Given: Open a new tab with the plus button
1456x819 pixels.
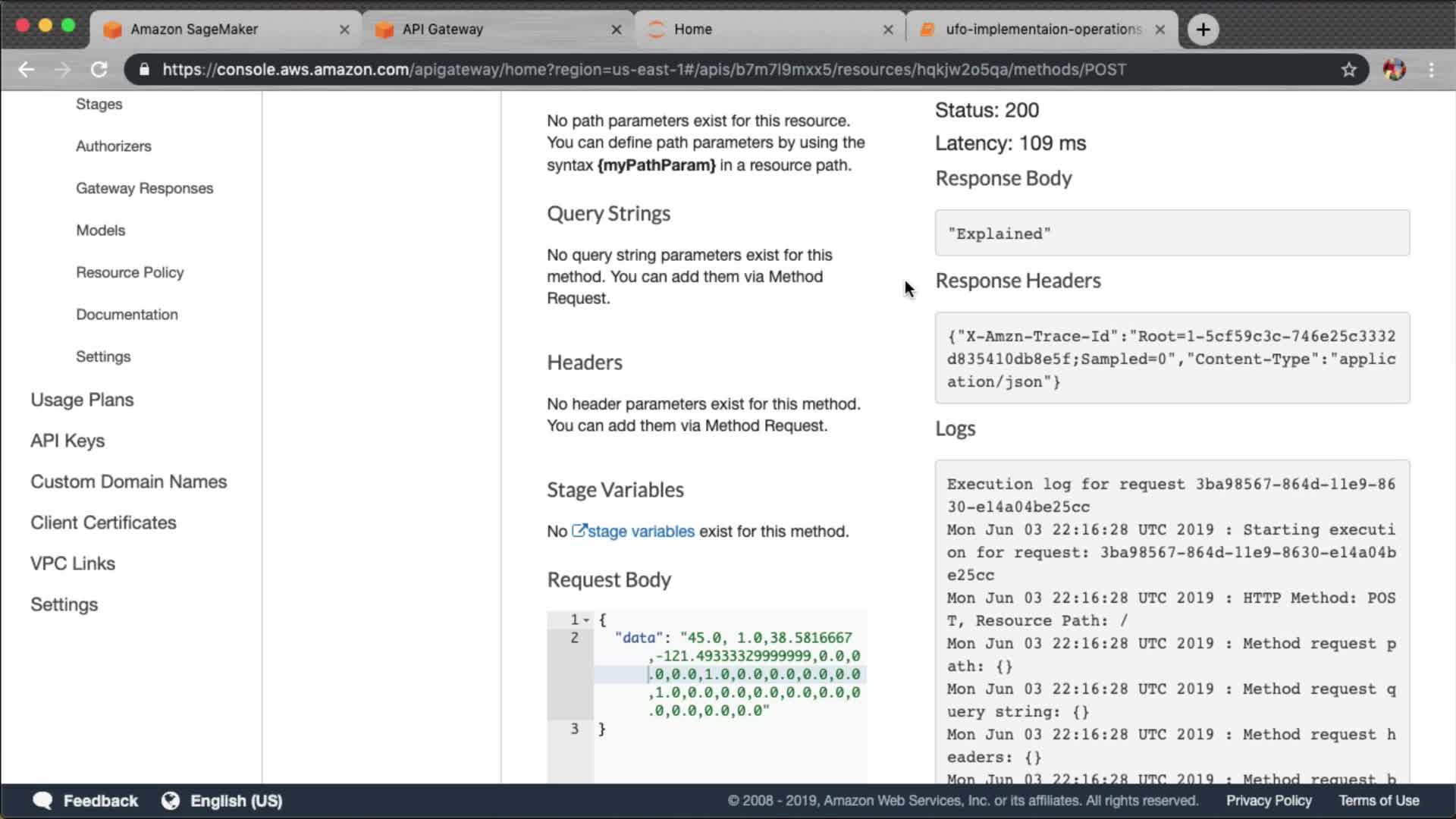Looking at the screenshot, I should point(1203,30).
